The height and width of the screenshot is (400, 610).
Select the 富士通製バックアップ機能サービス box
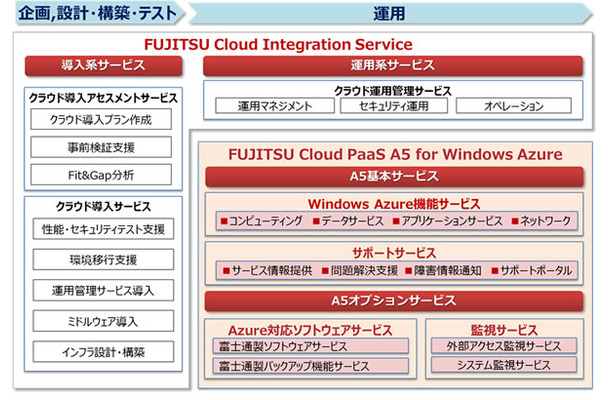(x=310, y=366)
